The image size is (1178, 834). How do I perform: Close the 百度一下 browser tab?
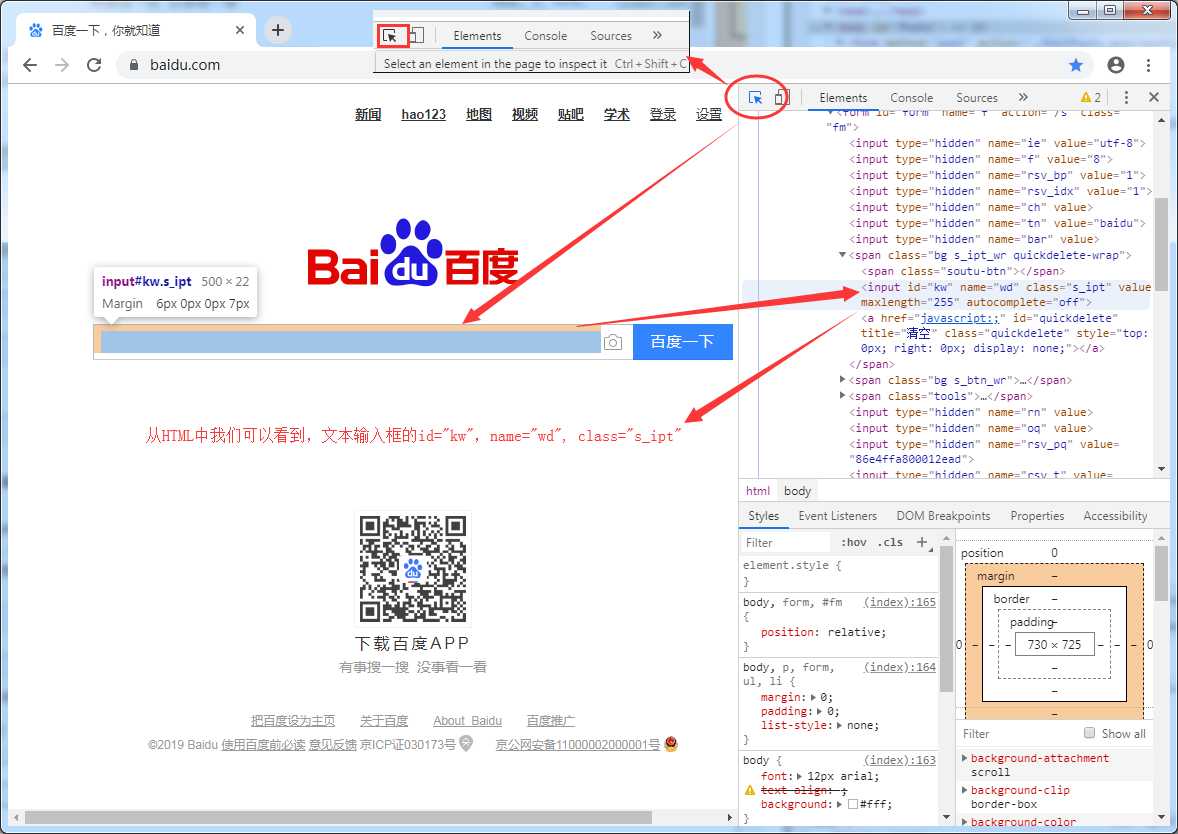click(240, 30)
